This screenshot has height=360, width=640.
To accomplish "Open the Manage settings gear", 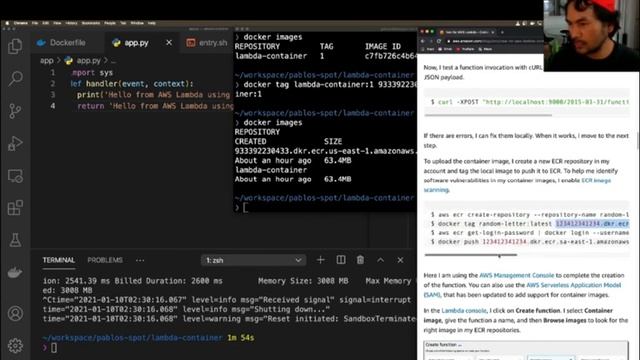I will tap(15, 346).
